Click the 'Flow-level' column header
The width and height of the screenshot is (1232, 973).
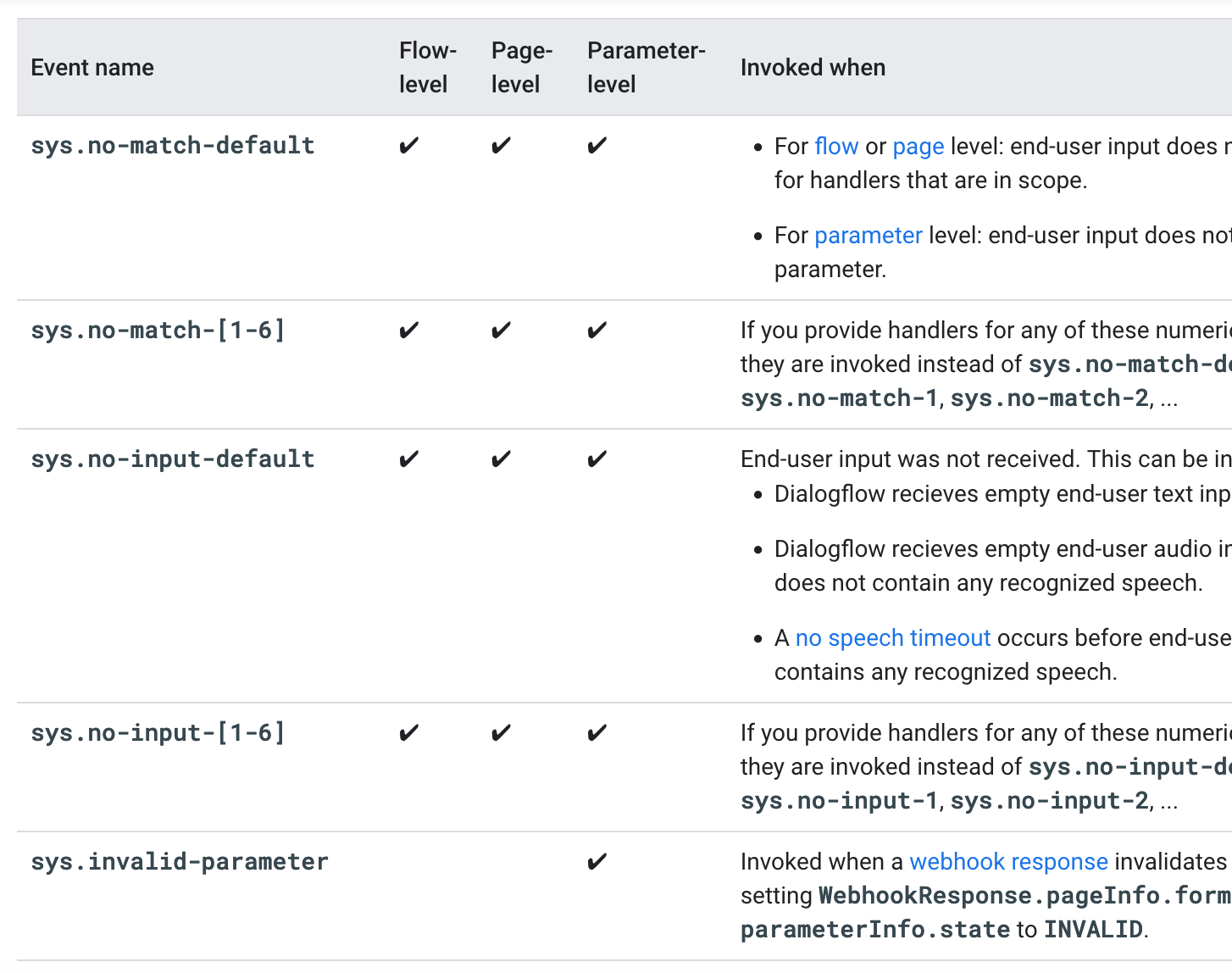428,68
